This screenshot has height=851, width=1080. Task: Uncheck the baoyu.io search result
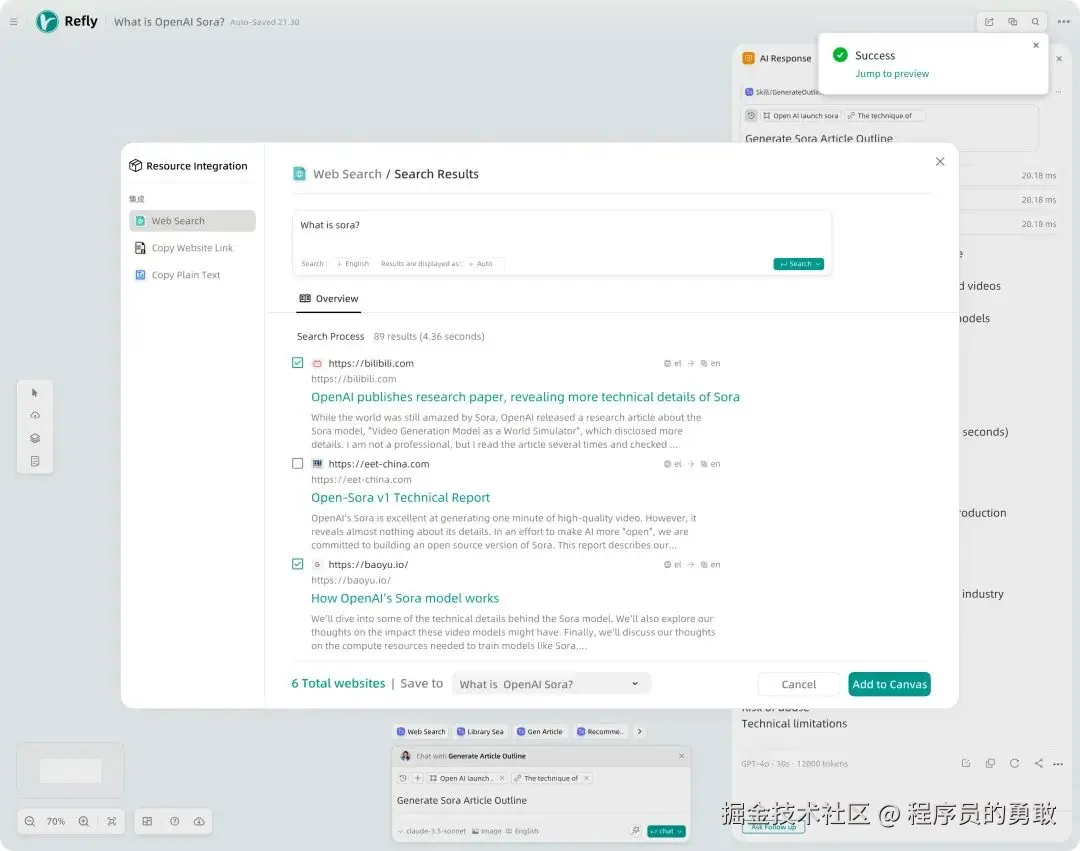(x=297, y=564)
